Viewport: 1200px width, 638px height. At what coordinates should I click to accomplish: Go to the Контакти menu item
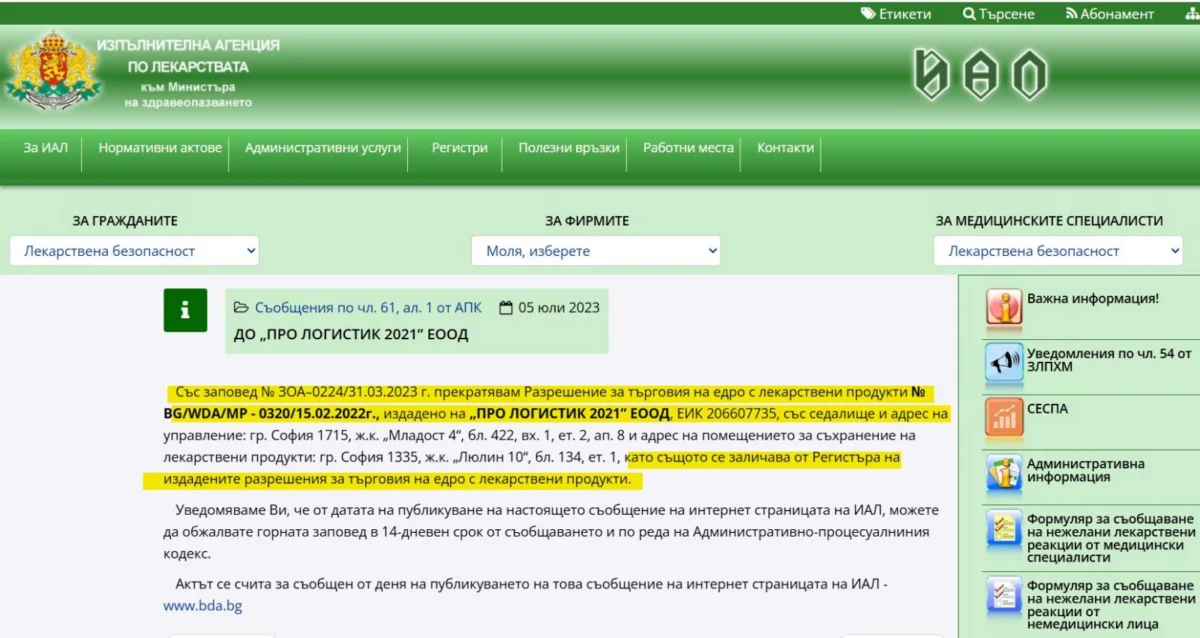click(786, 148)
